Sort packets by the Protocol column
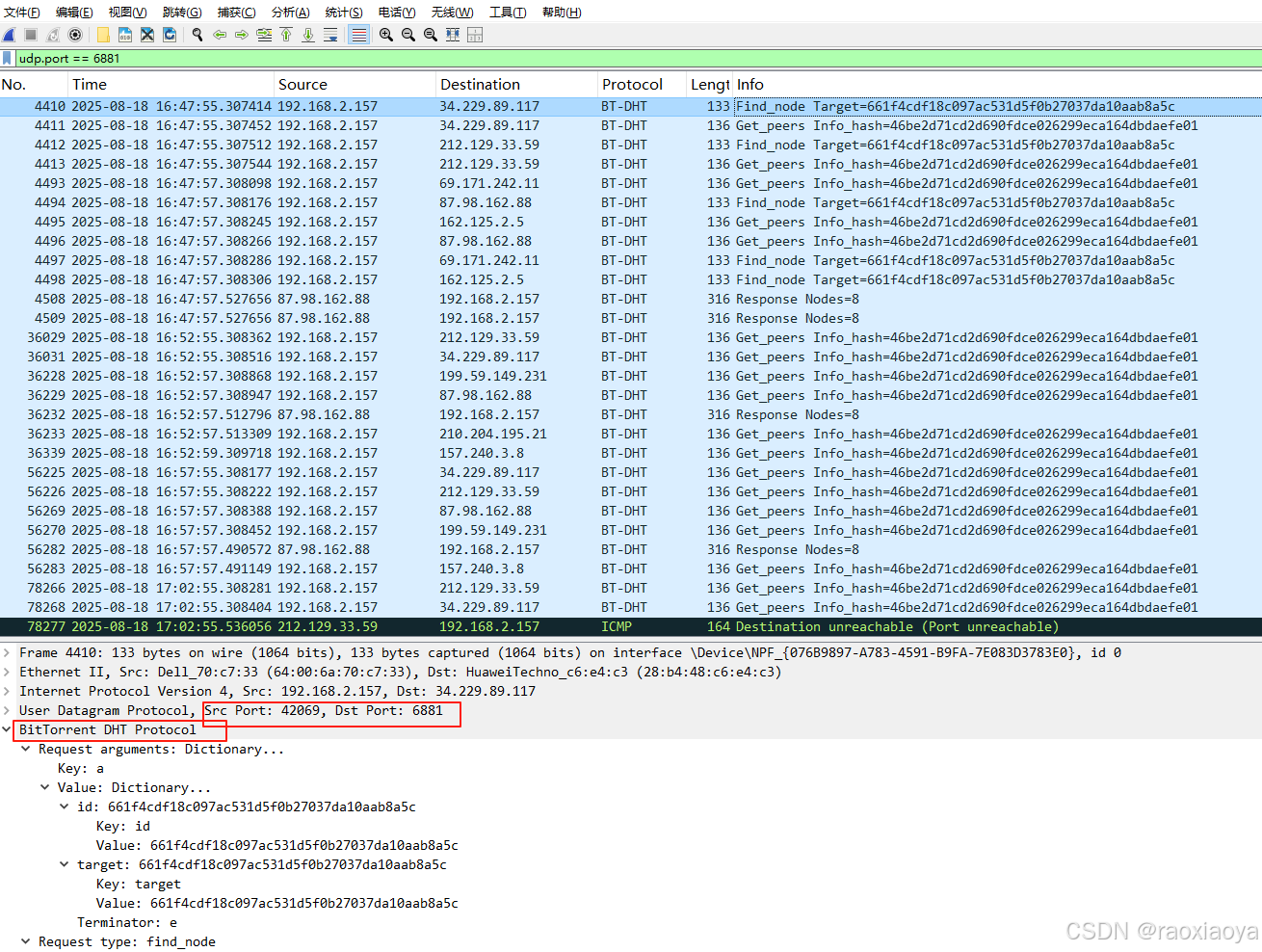Screen dimensions: 1262x952 click(x=633, y=84)
